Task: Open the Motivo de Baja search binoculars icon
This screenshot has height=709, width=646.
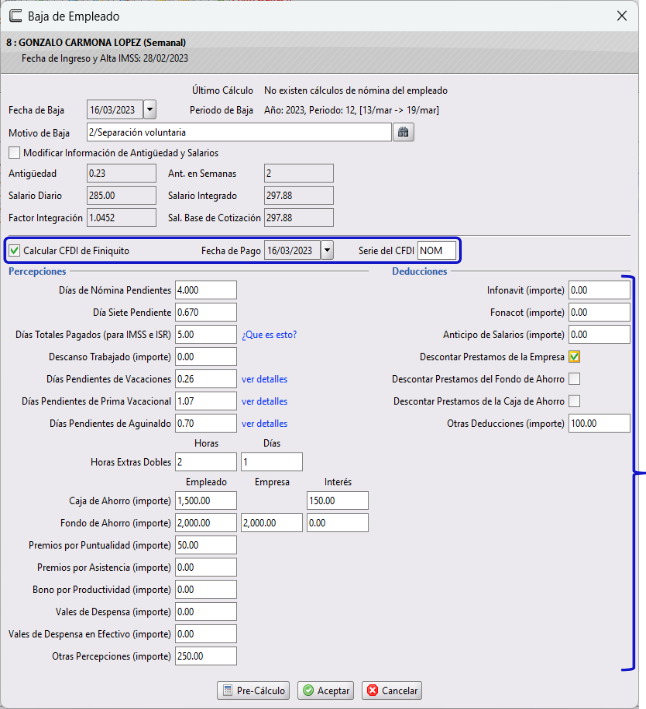Action: pyautogui.click(x=403, y=132)
